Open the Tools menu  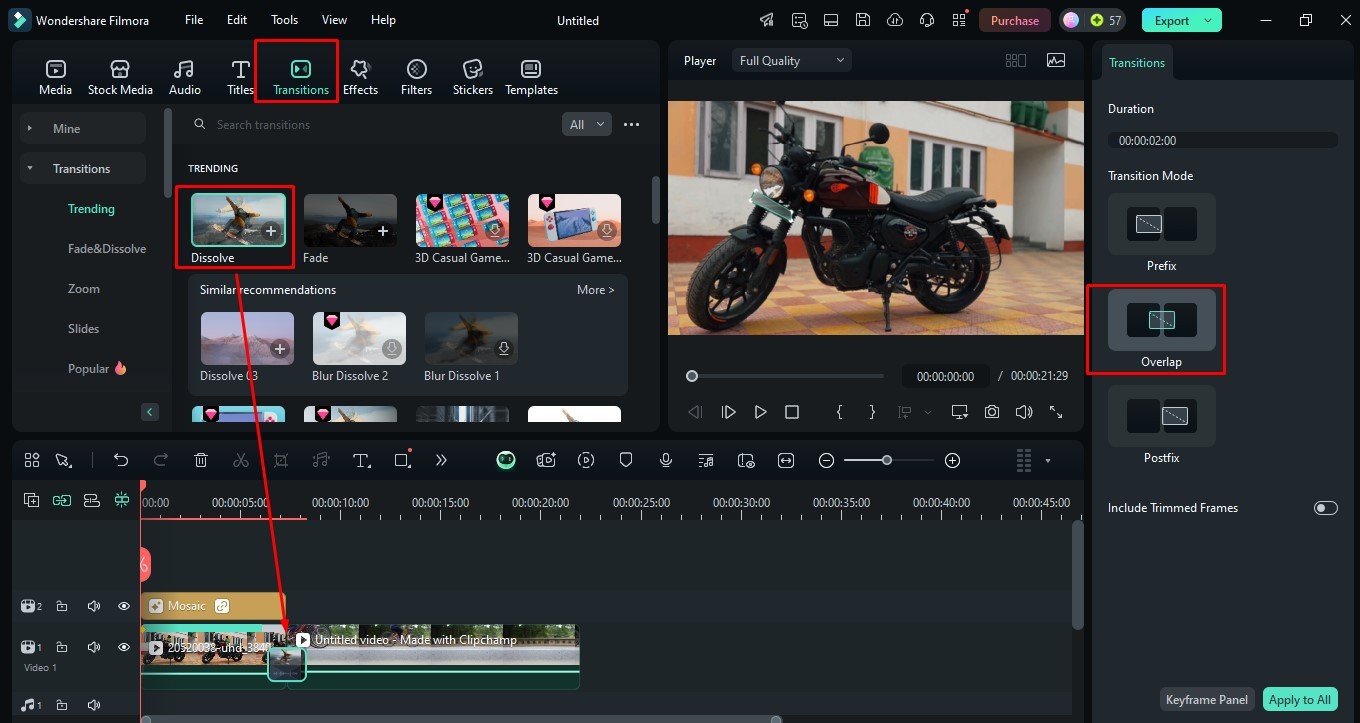click(284, 20)
